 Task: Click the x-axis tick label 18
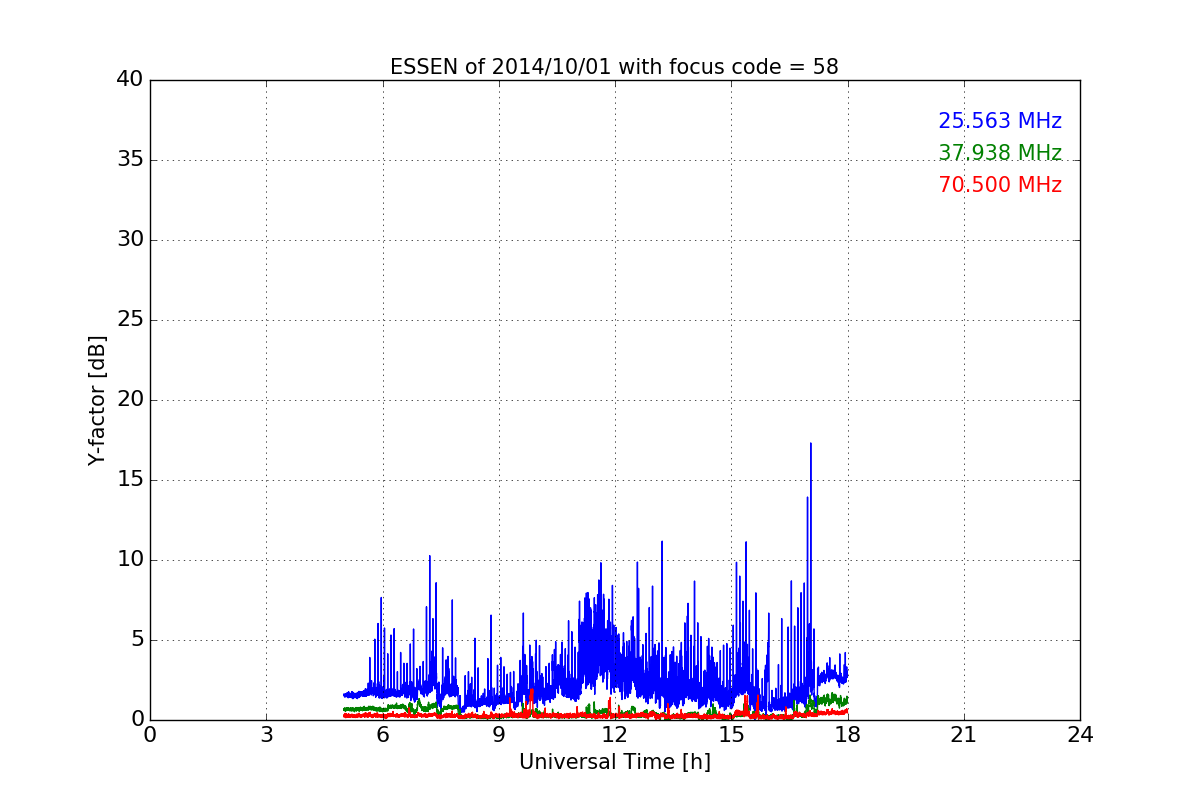tap(848, 735)
